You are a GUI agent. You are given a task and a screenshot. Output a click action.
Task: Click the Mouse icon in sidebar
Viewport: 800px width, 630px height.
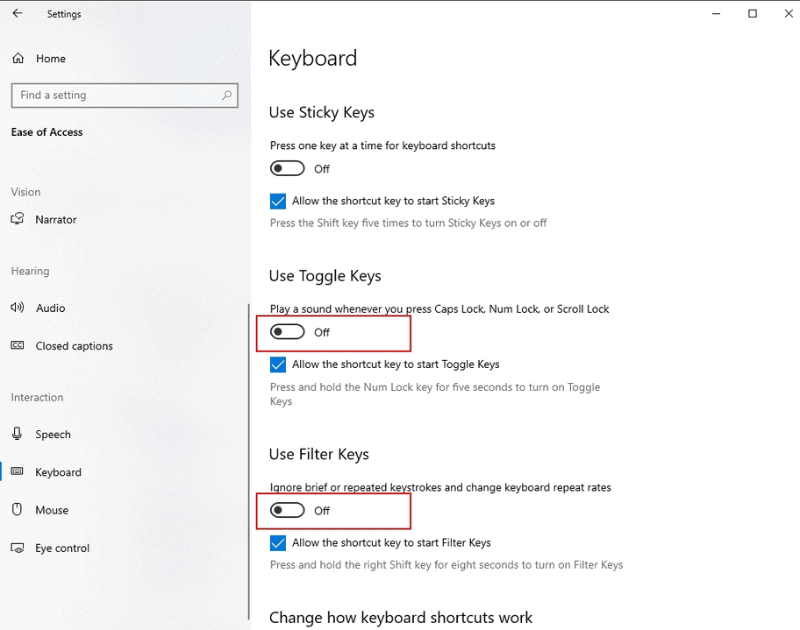[x=17, y=510]
